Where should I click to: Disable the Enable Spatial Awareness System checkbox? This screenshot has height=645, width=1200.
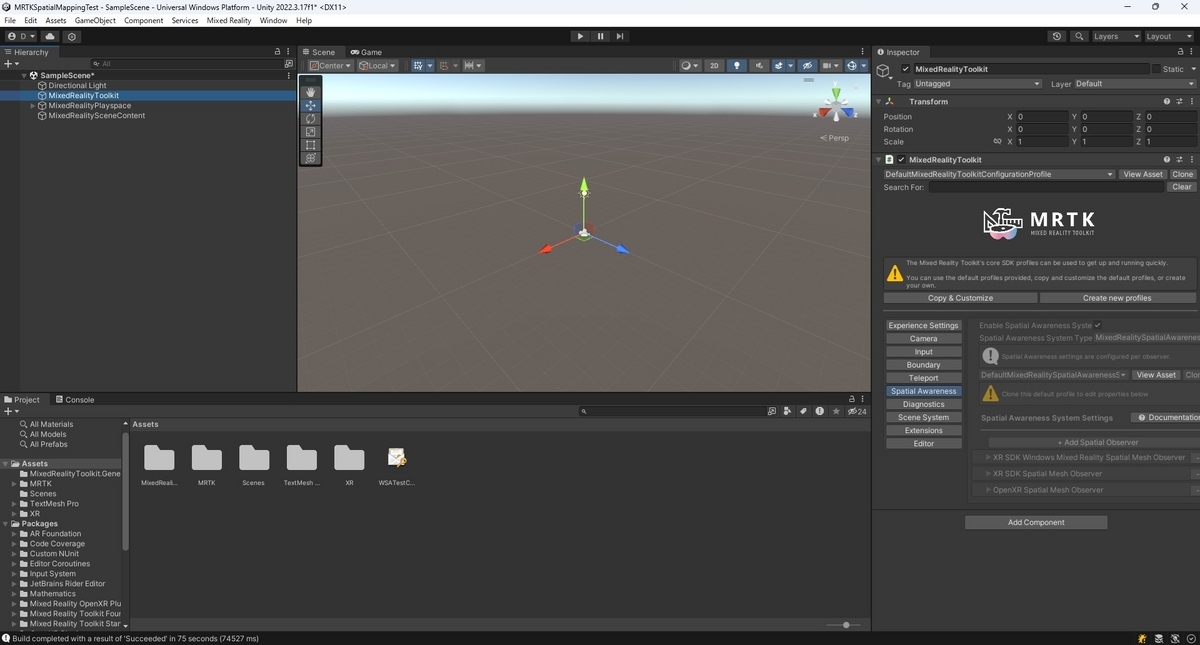(x=1097, y=325)
